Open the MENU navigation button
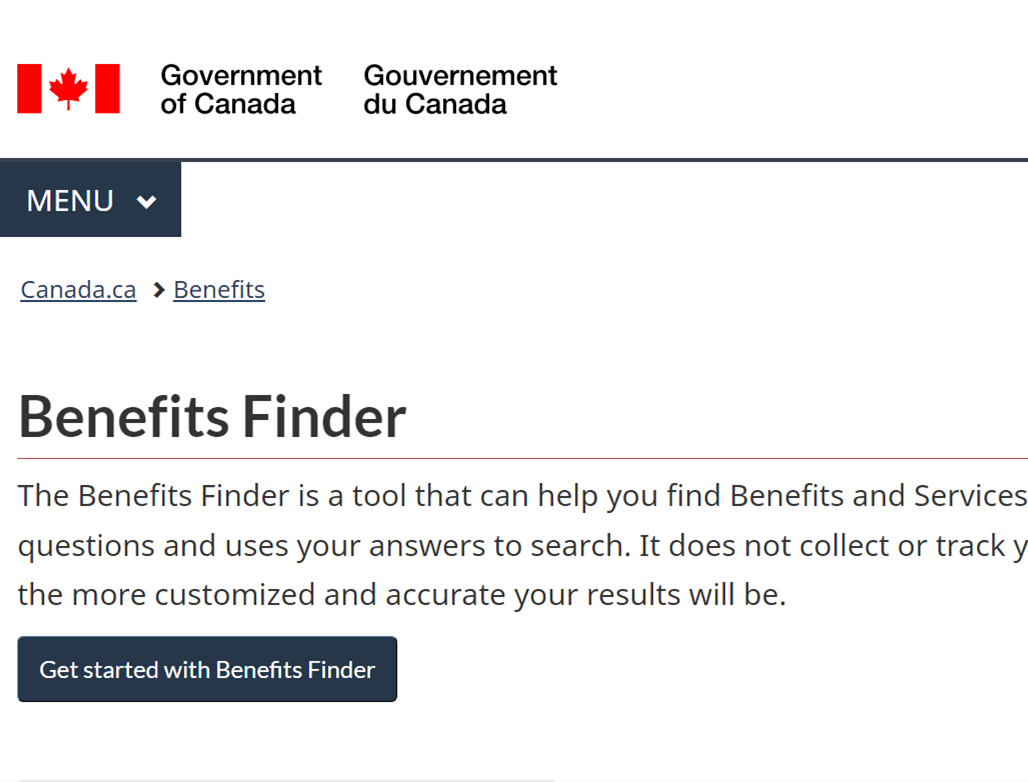 90,200
